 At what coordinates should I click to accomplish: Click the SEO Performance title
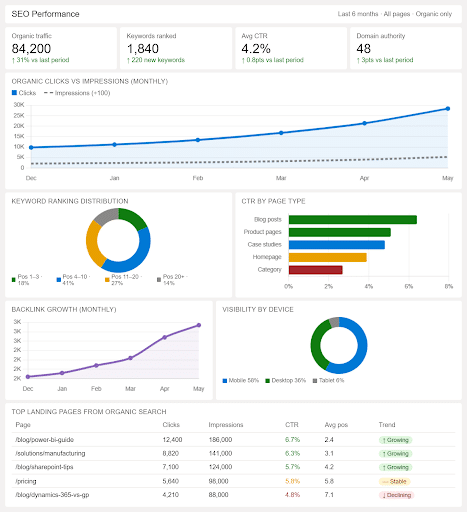pyautogui.click(x=45, y=14)
